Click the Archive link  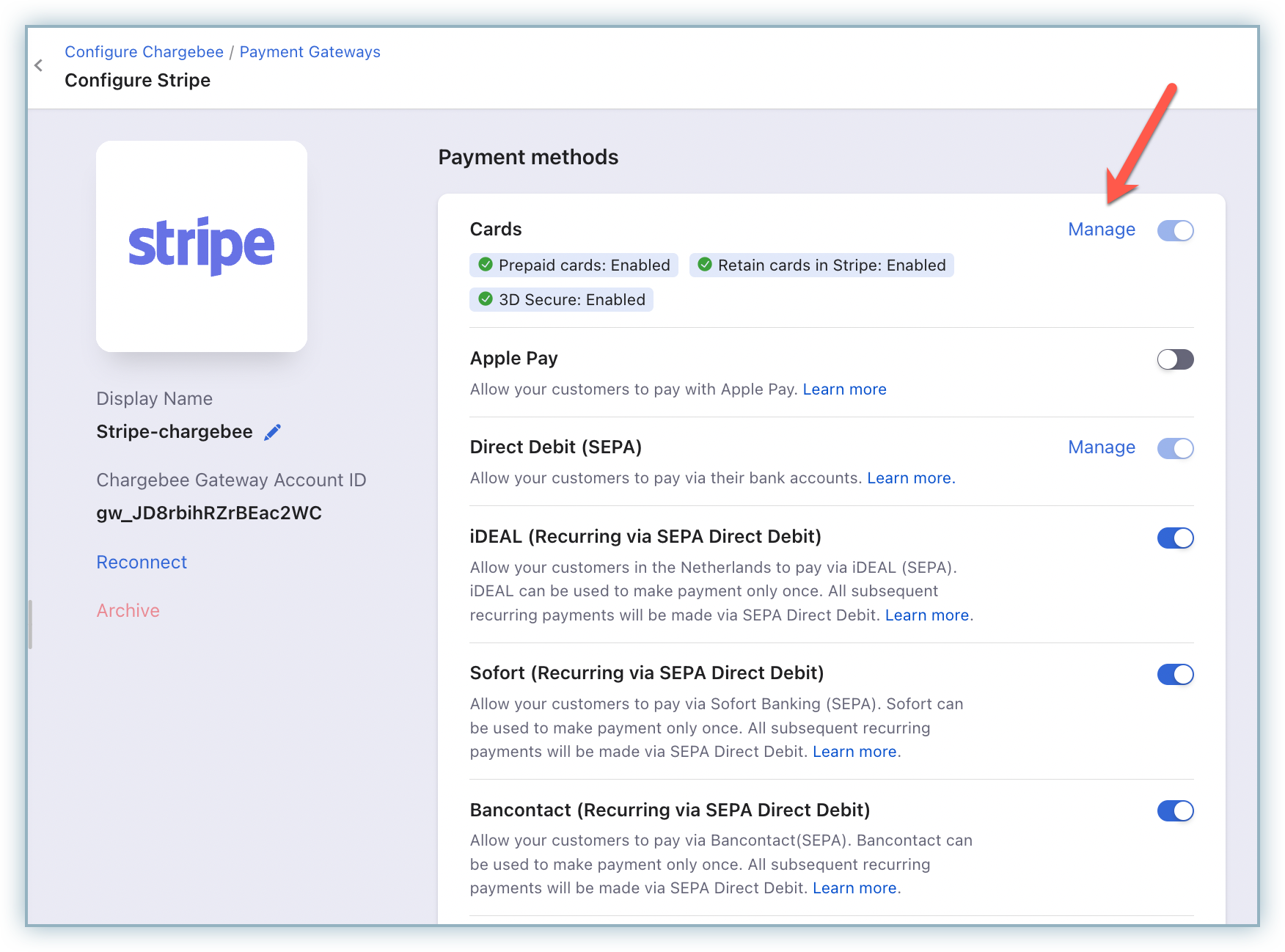128,611
